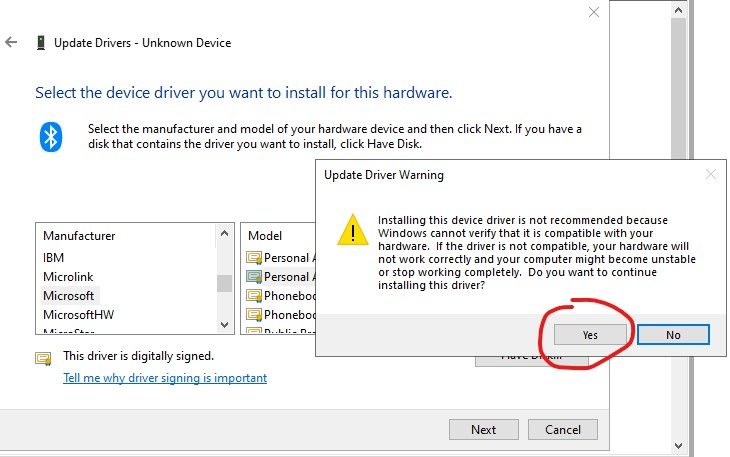Select Microsoft in Manufacturer list
Viewport: 730px width, 457px height.
coord(68,296)
